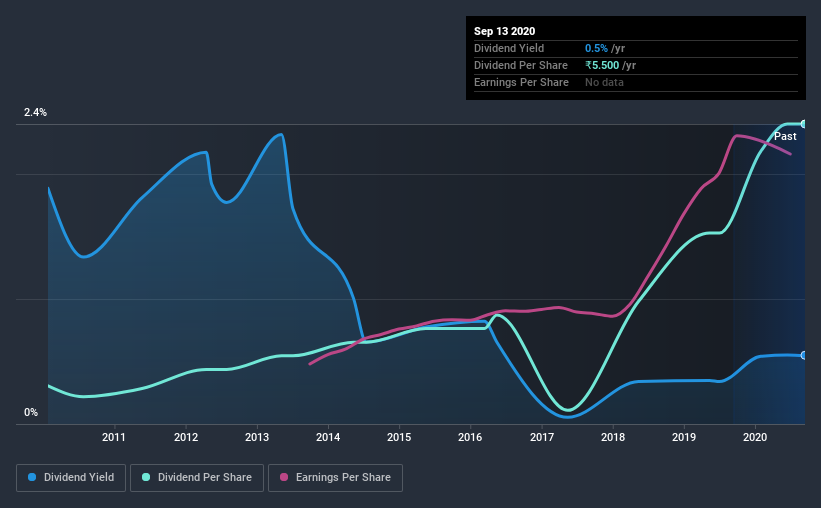Click the tooltip 'Dividend Per Share' row label

click(520, 65)
